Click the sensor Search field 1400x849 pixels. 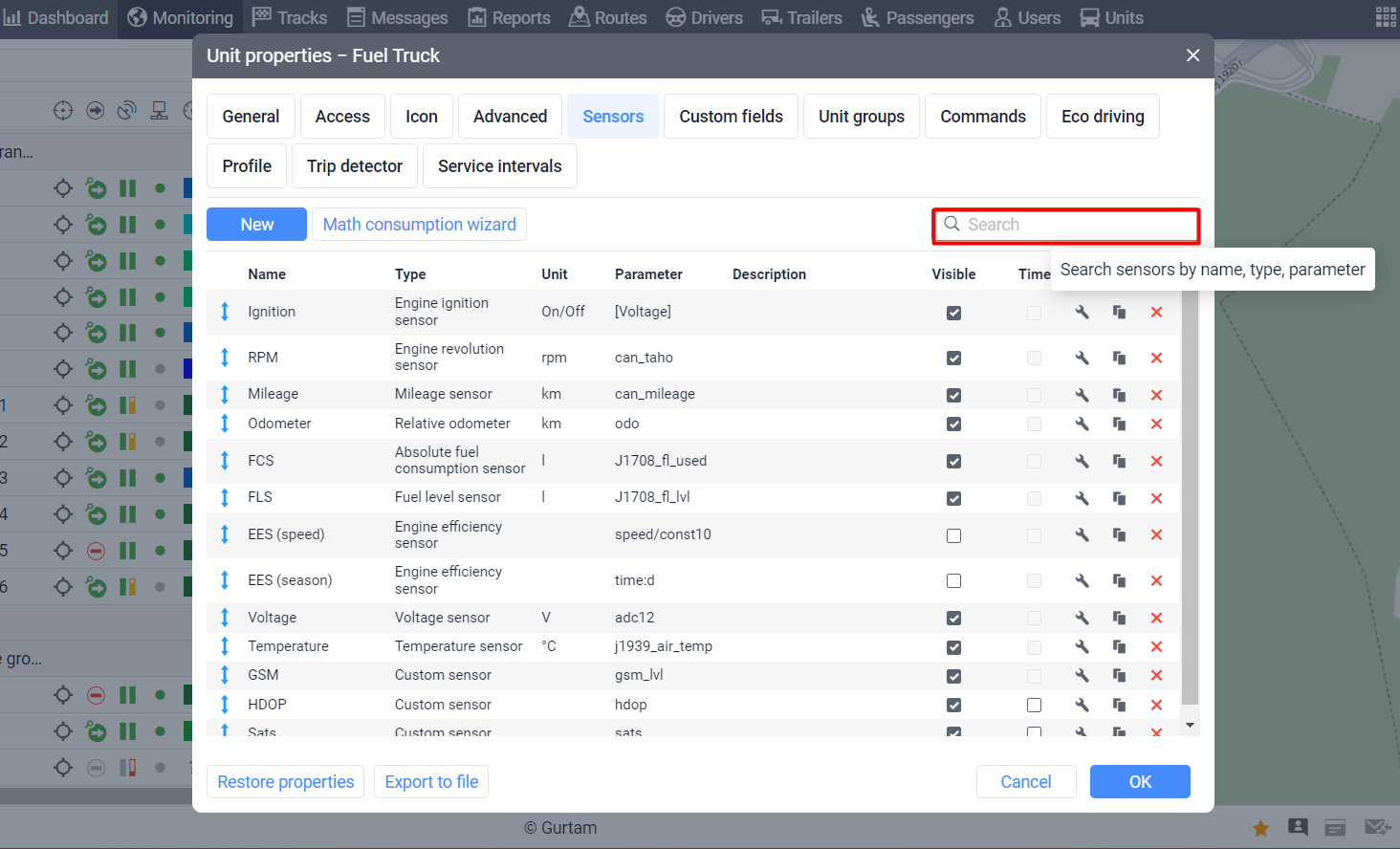pyautogui.click(x=1076, y=225)
